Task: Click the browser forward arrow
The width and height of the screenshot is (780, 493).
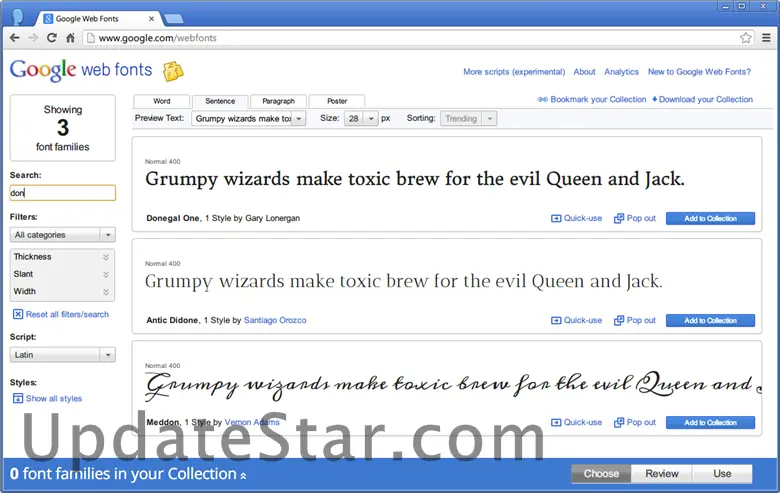Action: pyautogui.click(x=33, y=38)
